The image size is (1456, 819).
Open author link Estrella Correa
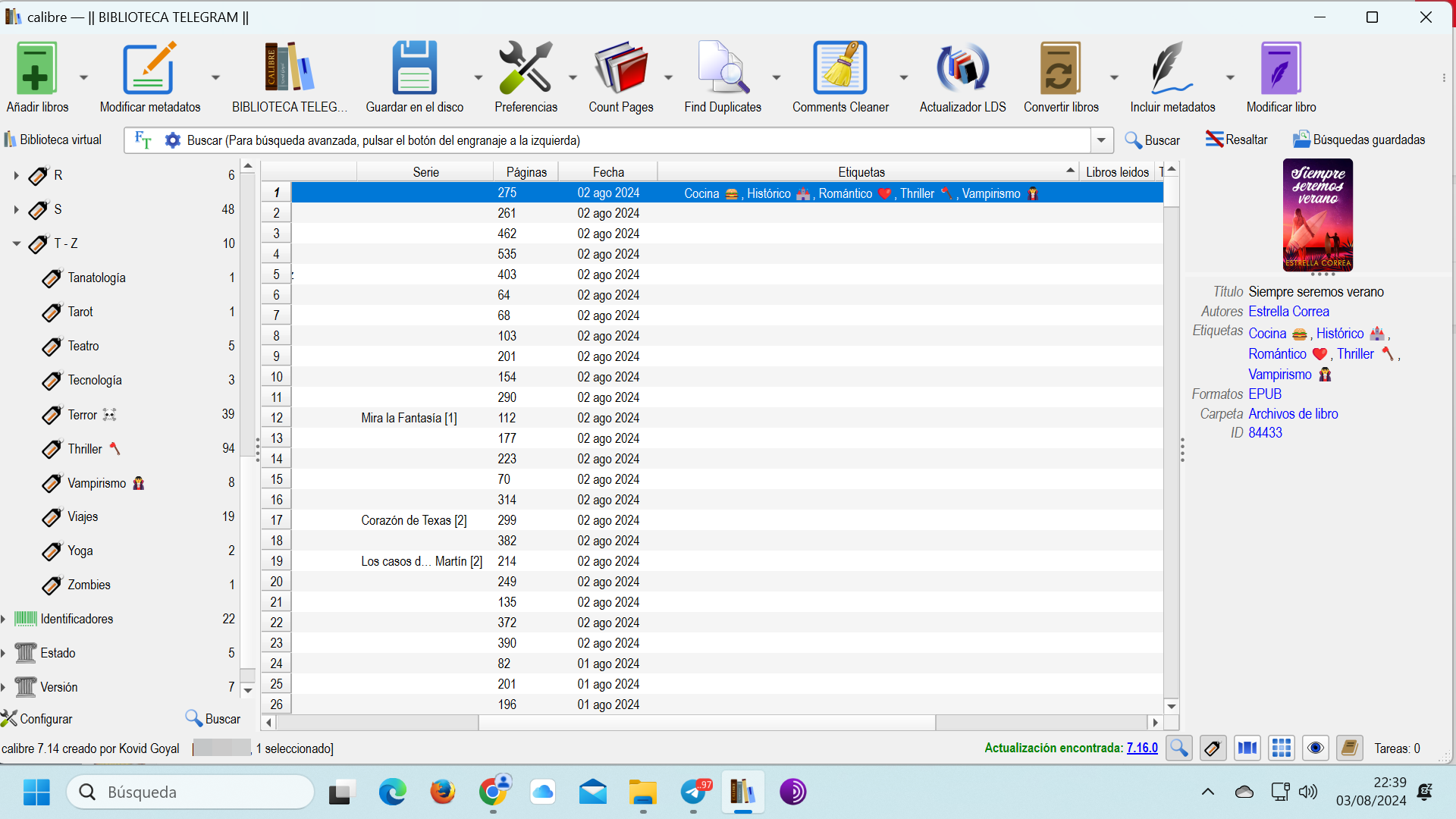point(1288,312)
